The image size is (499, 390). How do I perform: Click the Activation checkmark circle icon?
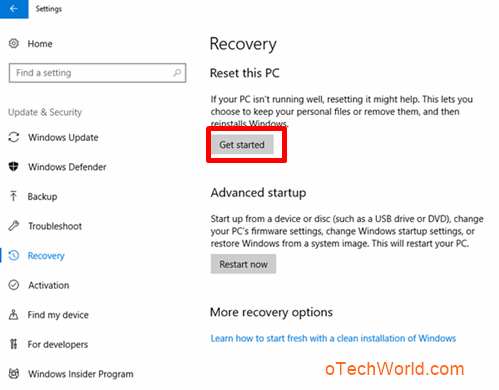(x=14, y=285)
